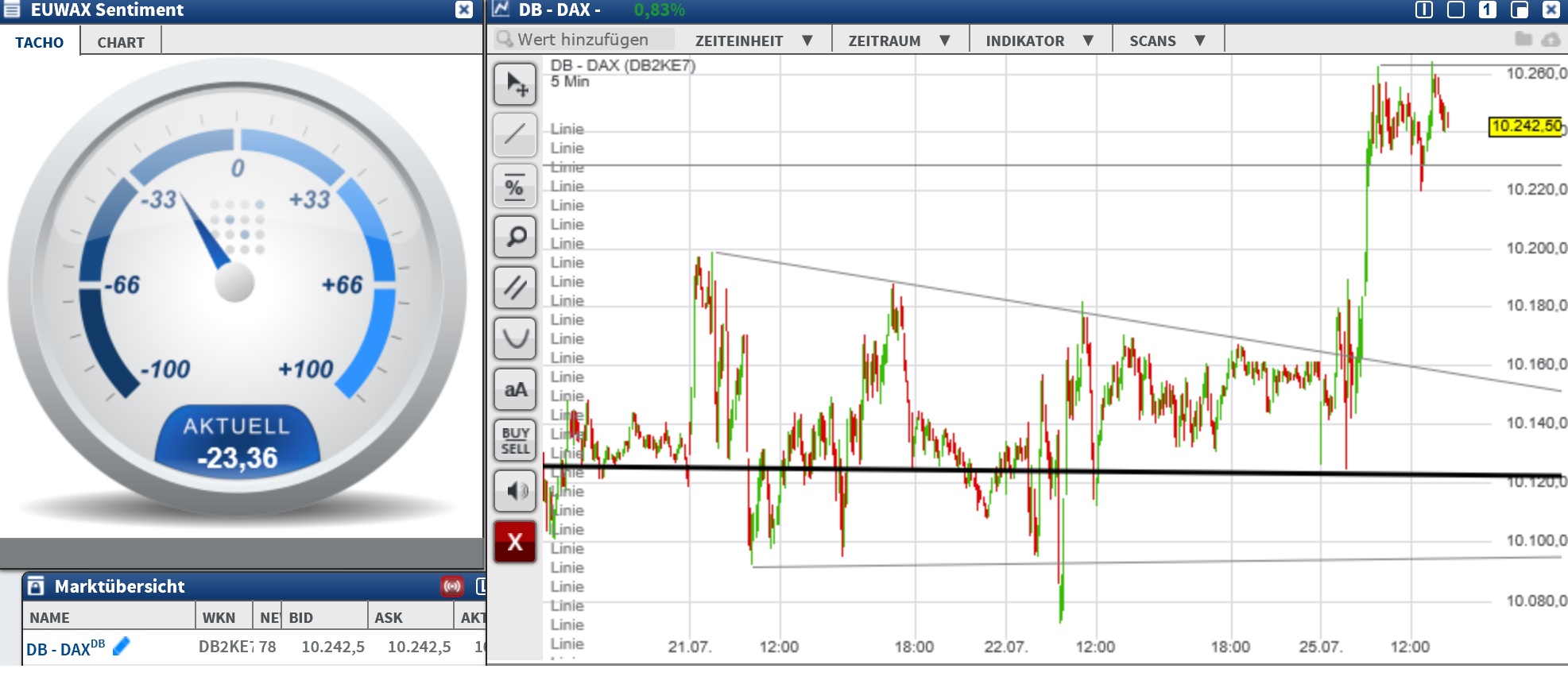Select the parallel lines channel tool
The image size is (1568, 688).
pos(515,288)
